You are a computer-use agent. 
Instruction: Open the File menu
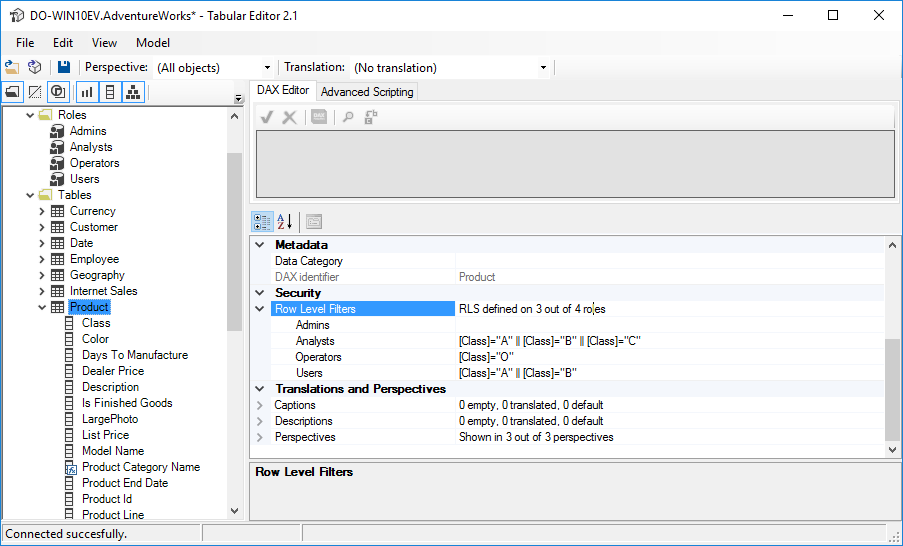25,43
